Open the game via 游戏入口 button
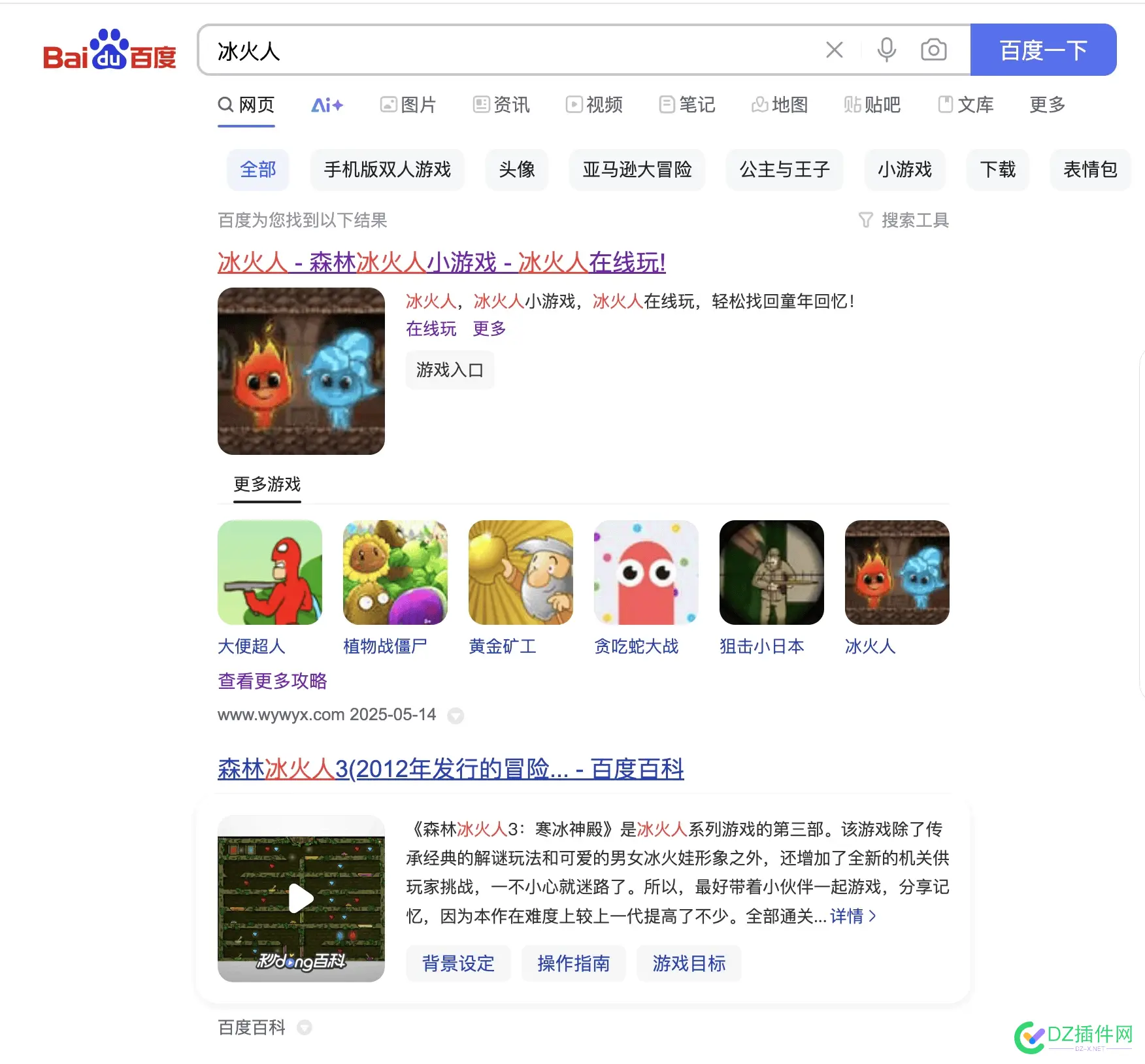1145x1064 pixels. coord(450,370)
